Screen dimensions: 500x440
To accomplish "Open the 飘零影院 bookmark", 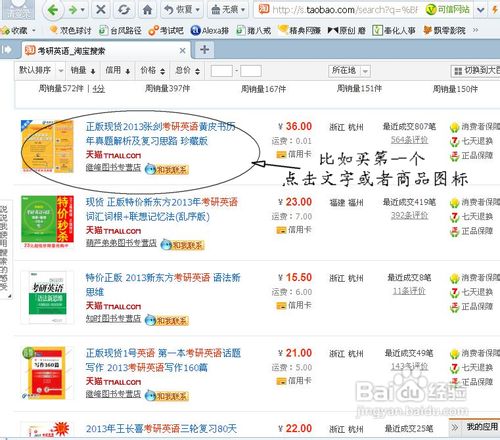I will pos(444,31).
